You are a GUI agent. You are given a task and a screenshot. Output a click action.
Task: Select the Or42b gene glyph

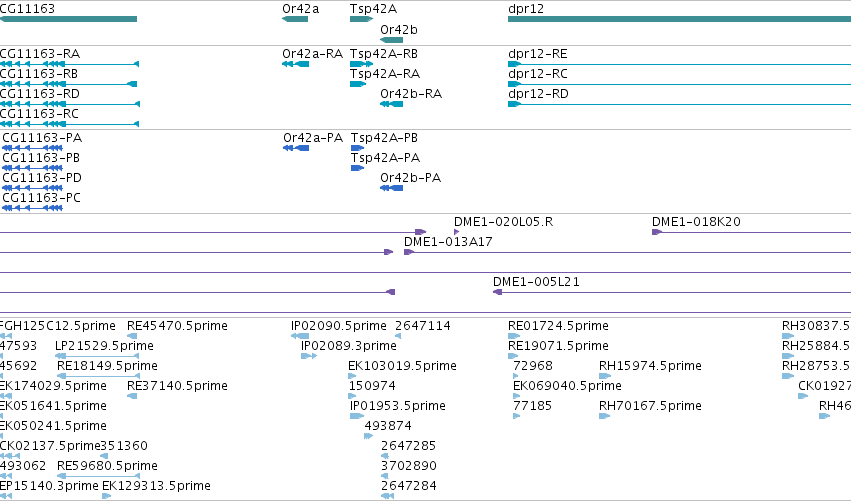tap(391, 40)
